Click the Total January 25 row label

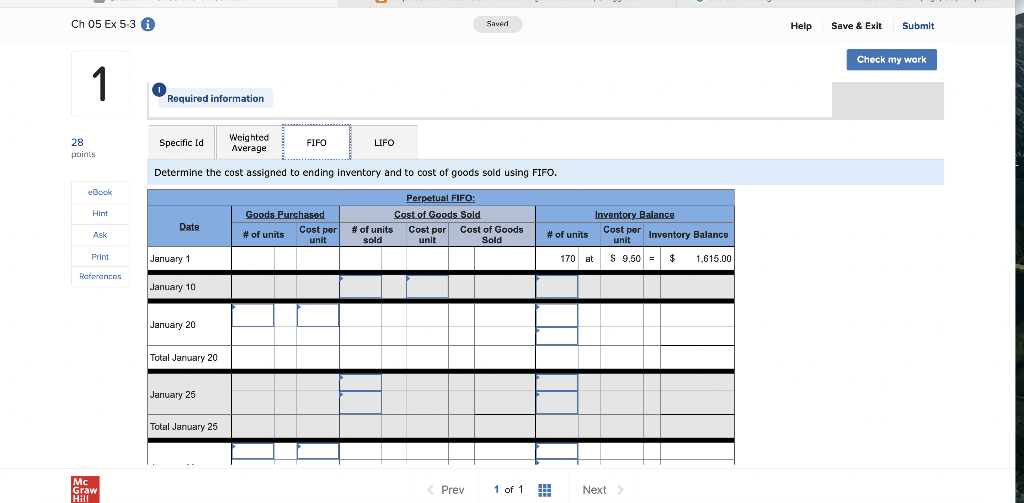184,427
